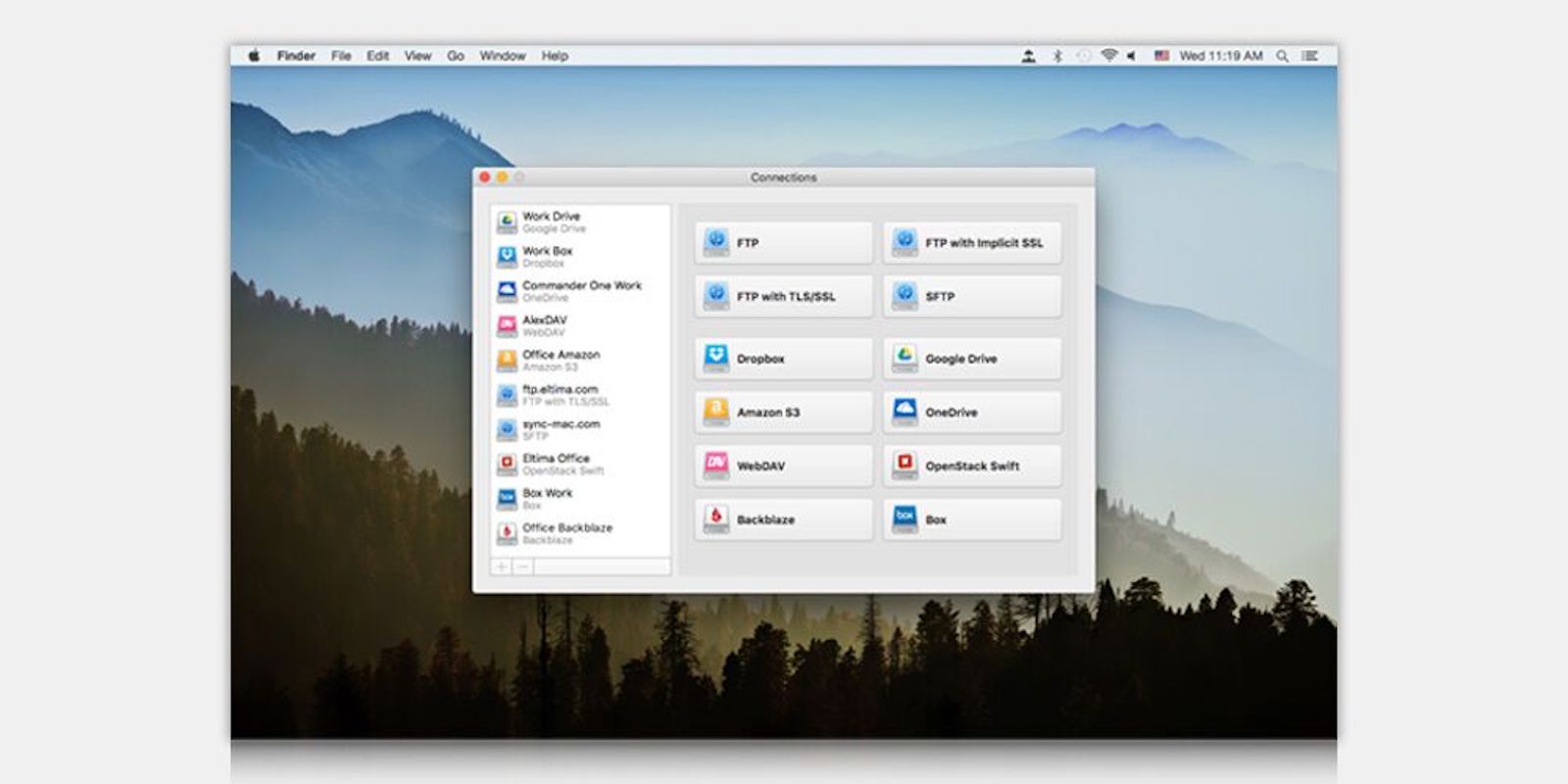Click the Backblaze flame icon
Image resolution: width=1568 pixels, height=784 pixels.
[716, 518]
